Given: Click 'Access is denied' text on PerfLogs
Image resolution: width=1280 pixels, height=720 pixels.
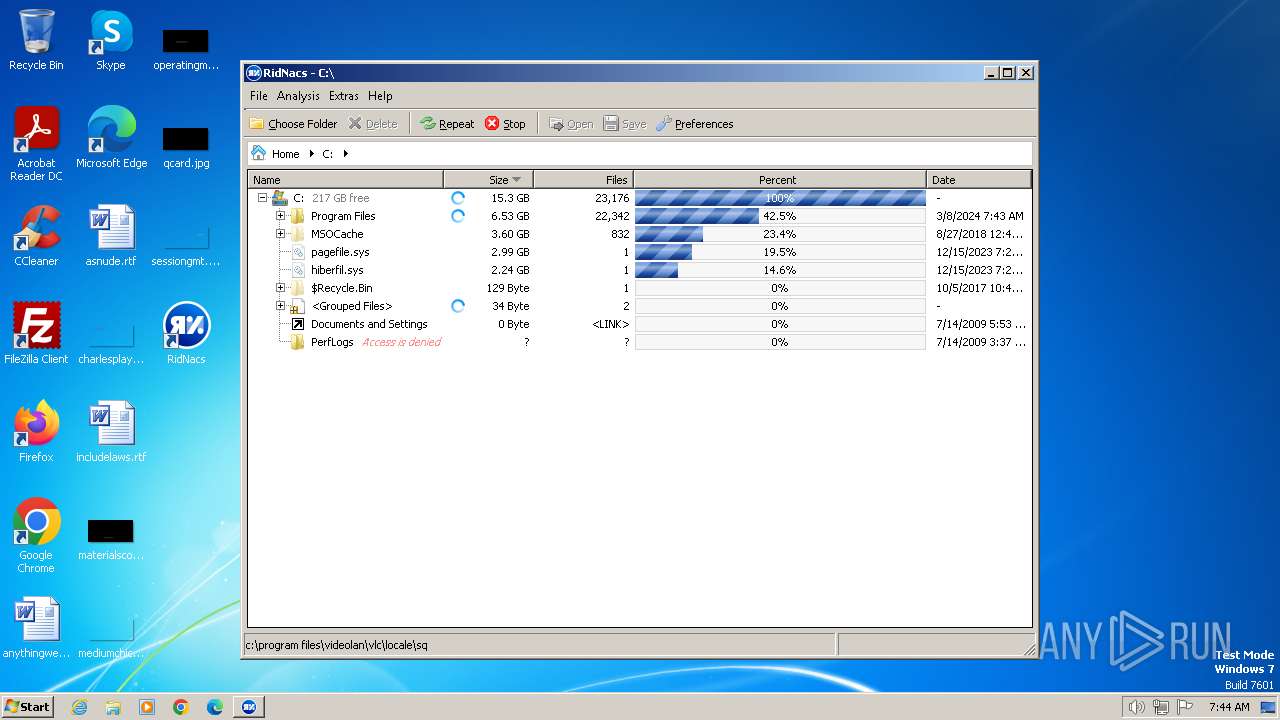Looking at the screenshot, I should [x=401, y=342].
